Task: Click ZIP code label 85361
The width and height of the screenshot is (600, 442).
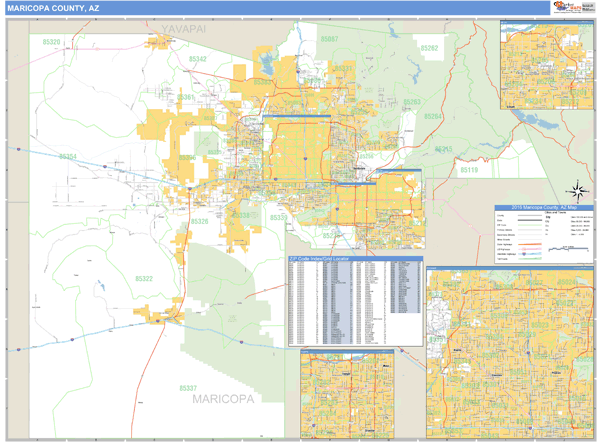Action: coord(186,97)
